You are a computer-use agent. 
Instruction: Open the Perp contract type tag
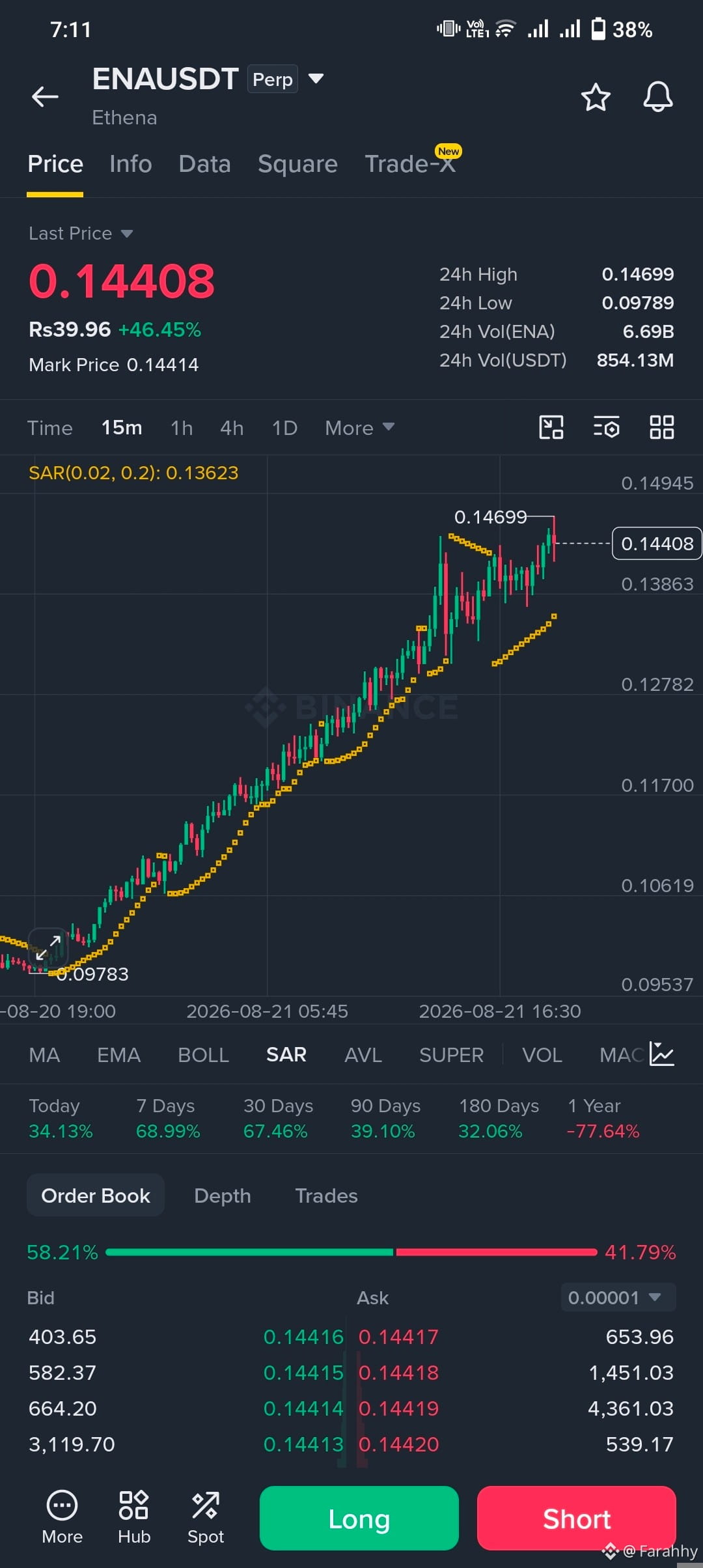tap(272, 79)
